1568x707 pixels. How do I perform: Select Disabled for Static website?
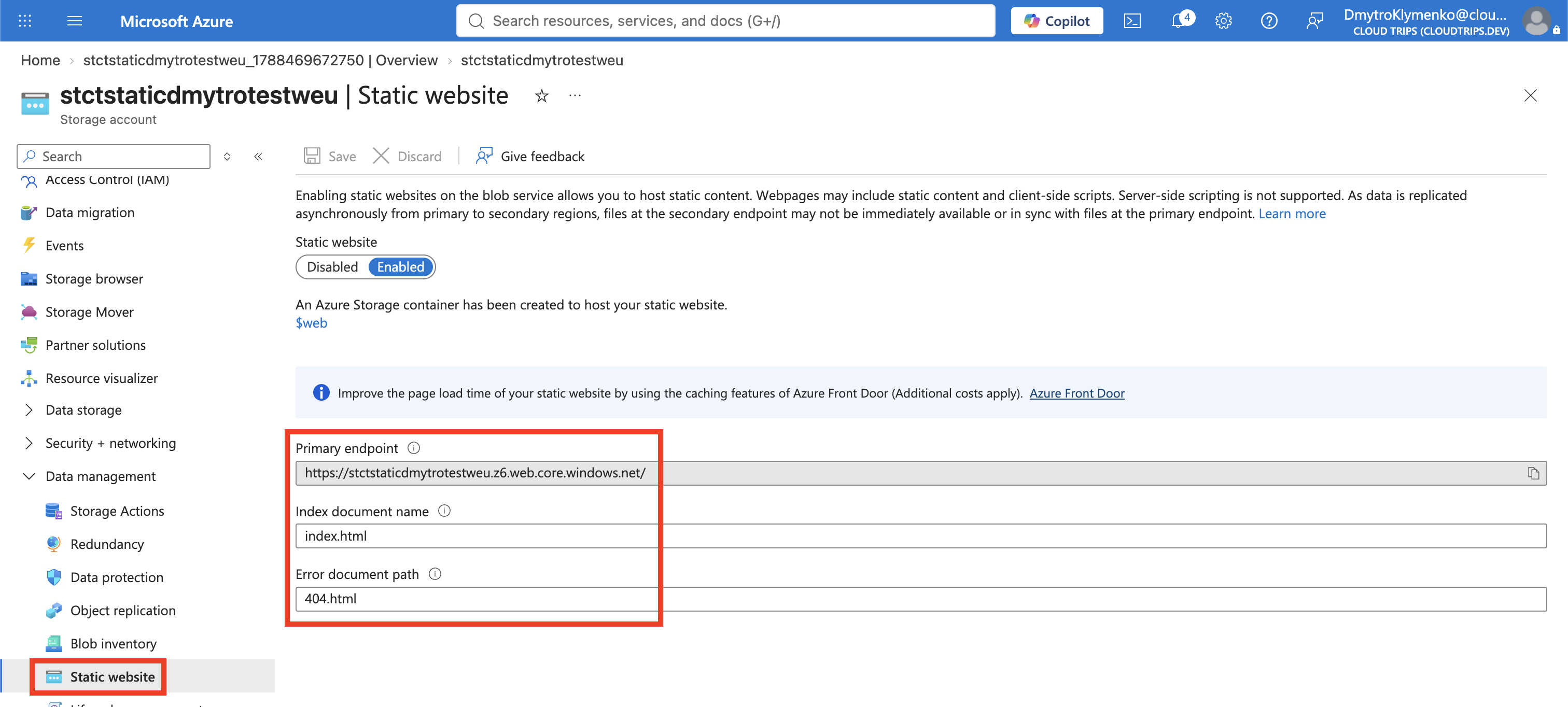point(332,267)
